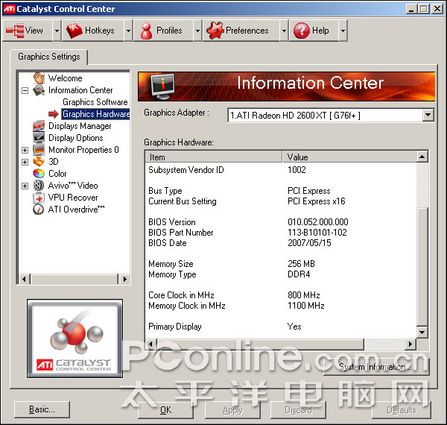Click the hardware list scroll-down arrow
Image resolution: width=447 pixels, height=425 pixels.
coord(422,332)
